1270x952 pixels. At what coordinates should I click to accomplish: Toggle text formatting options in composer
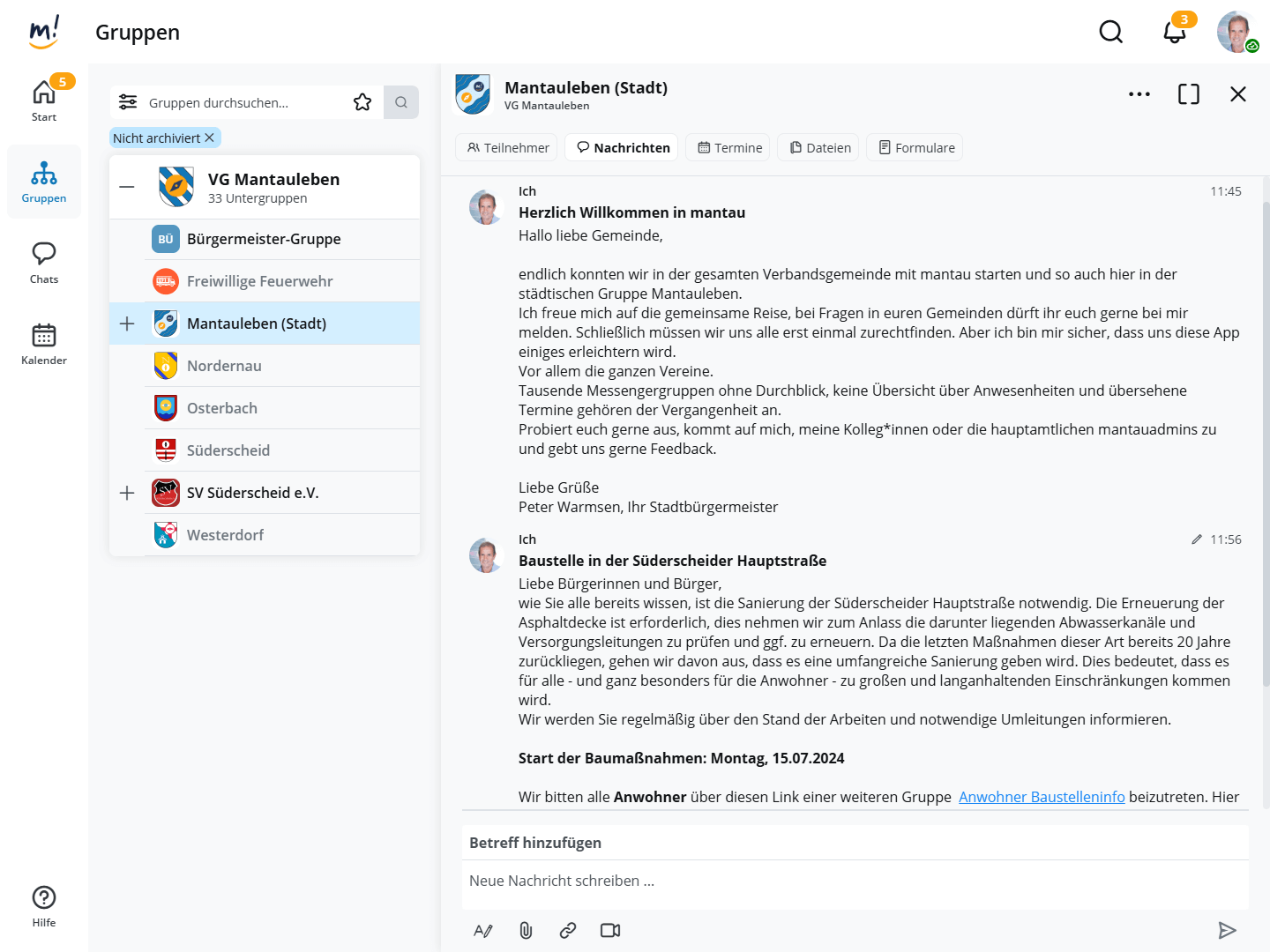[x=483, y=930]
